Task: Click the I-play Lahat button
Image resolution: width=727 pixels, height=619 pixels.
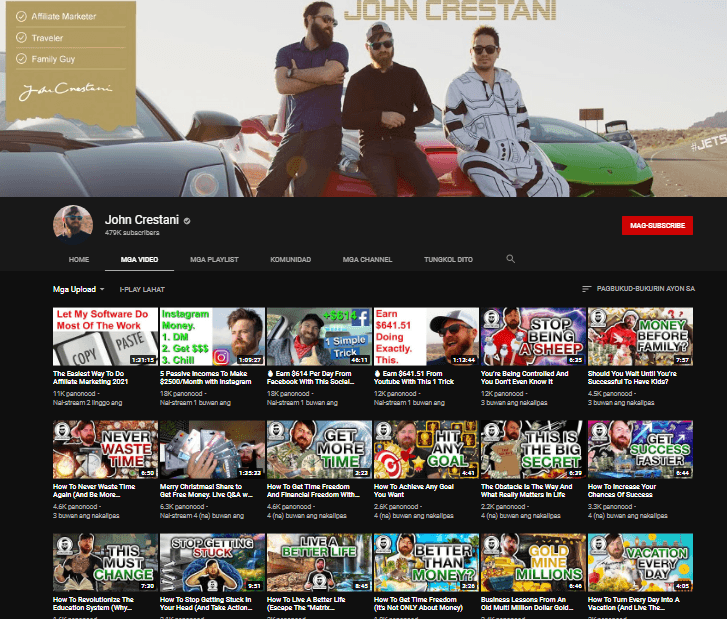Action: coord(142,289)
